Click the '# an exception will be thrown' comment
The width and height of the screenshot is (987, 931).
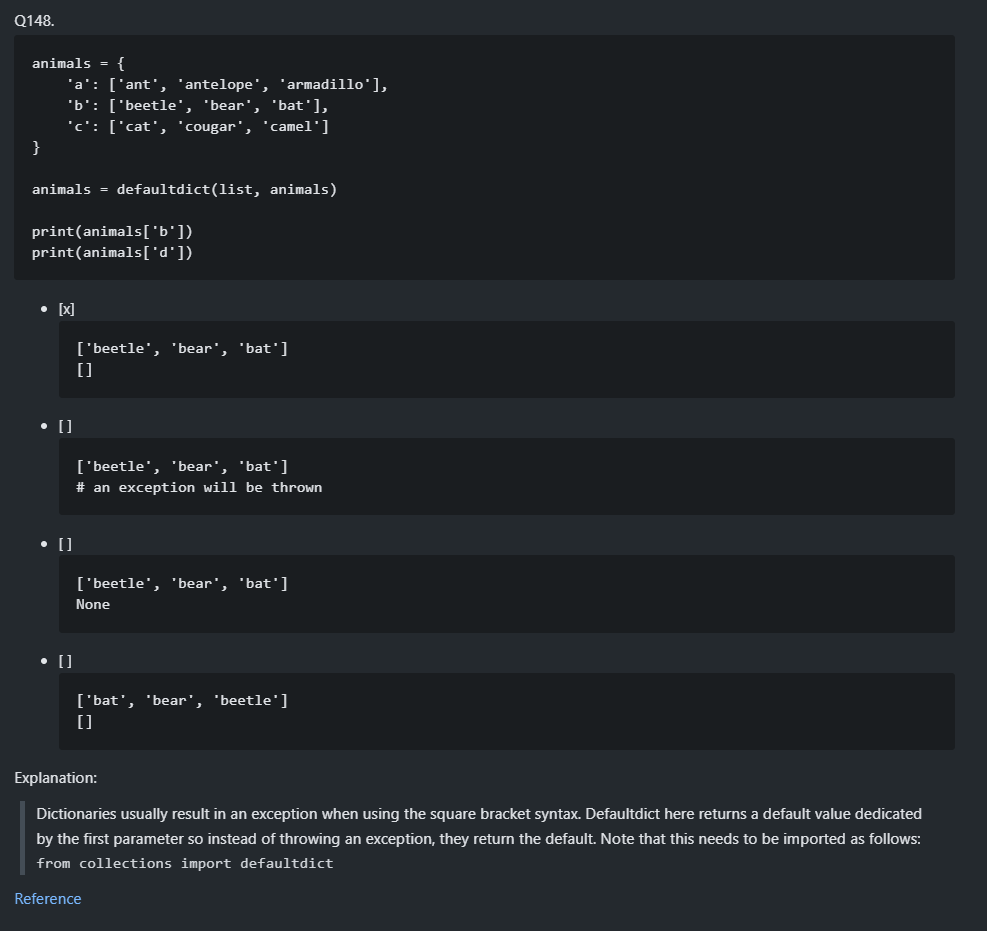198,487
